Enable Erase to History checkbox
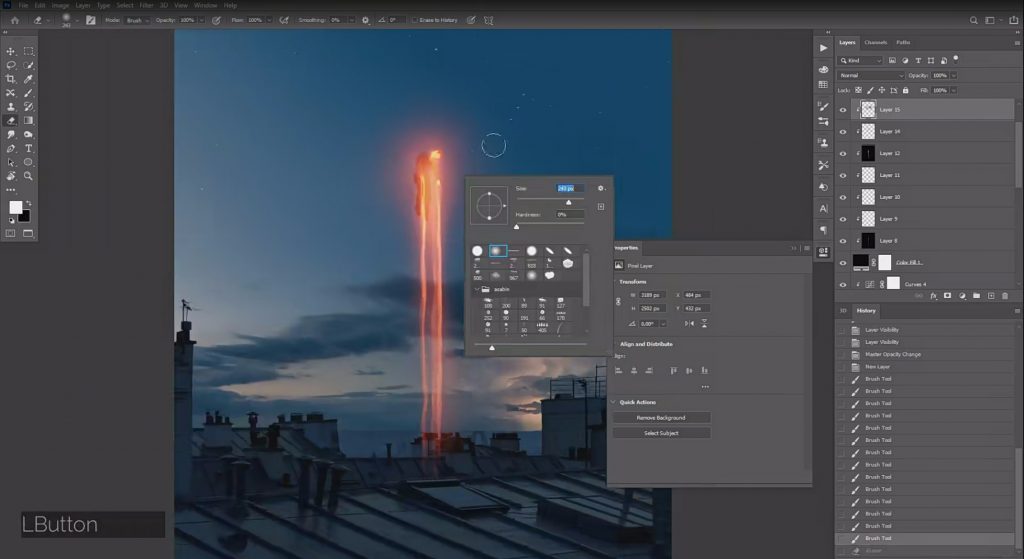 click(x=415, y=20)
